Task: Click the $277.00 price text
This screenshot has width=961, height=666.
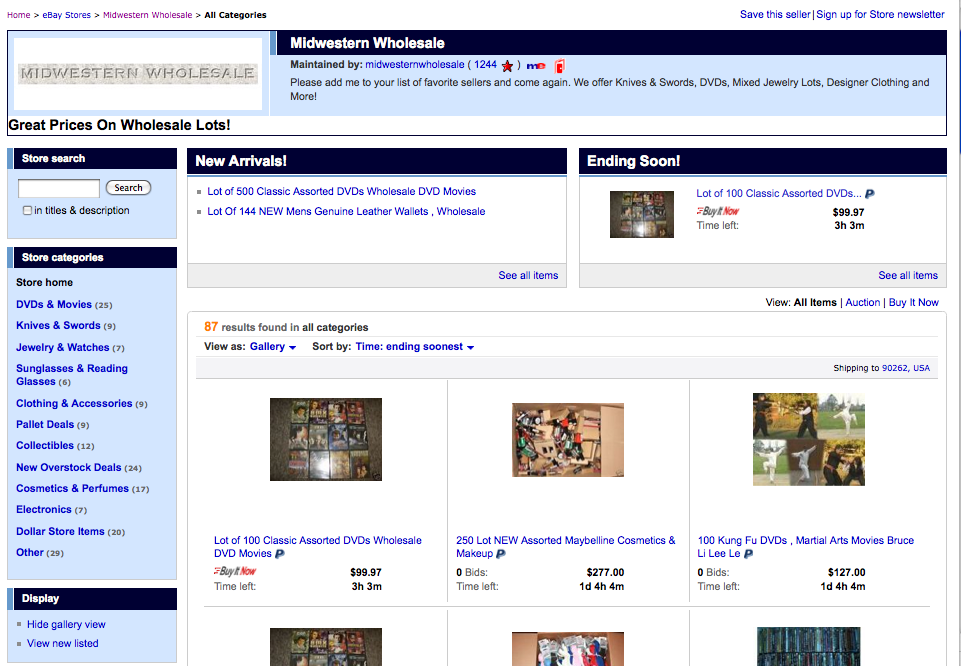Action: 605,572
